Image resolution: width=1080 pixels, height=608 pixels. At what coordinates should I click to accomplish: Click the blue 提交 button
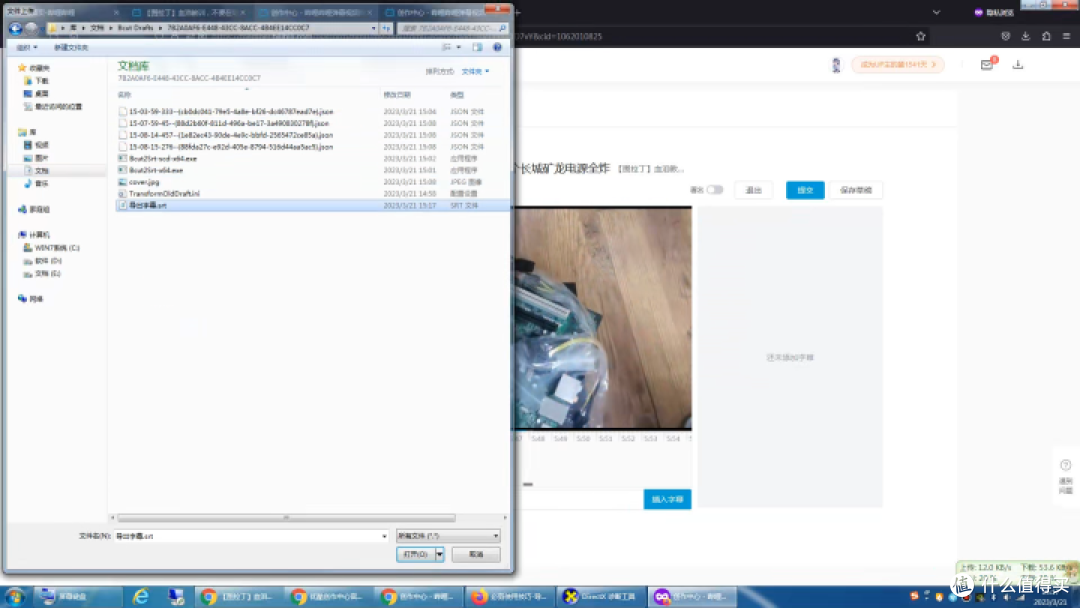(x=805, y=190)
